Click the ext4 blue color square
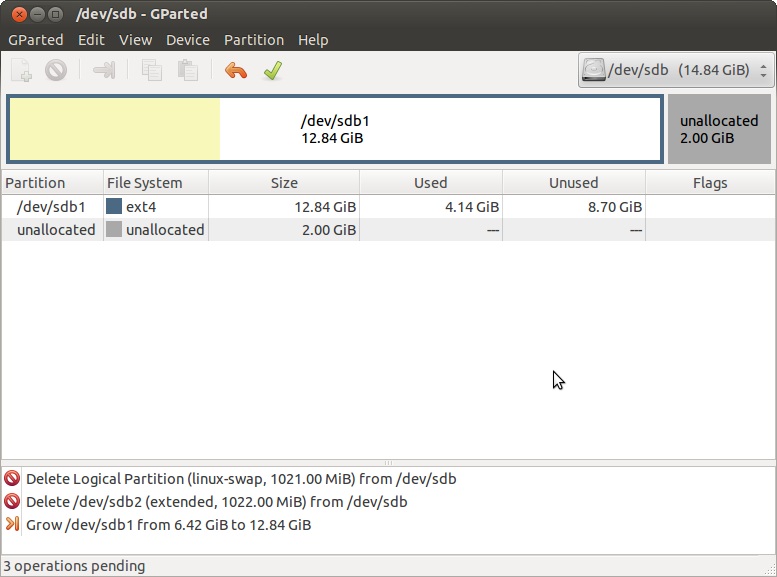Screen dimensions: 777x577 tap(114, 206)
